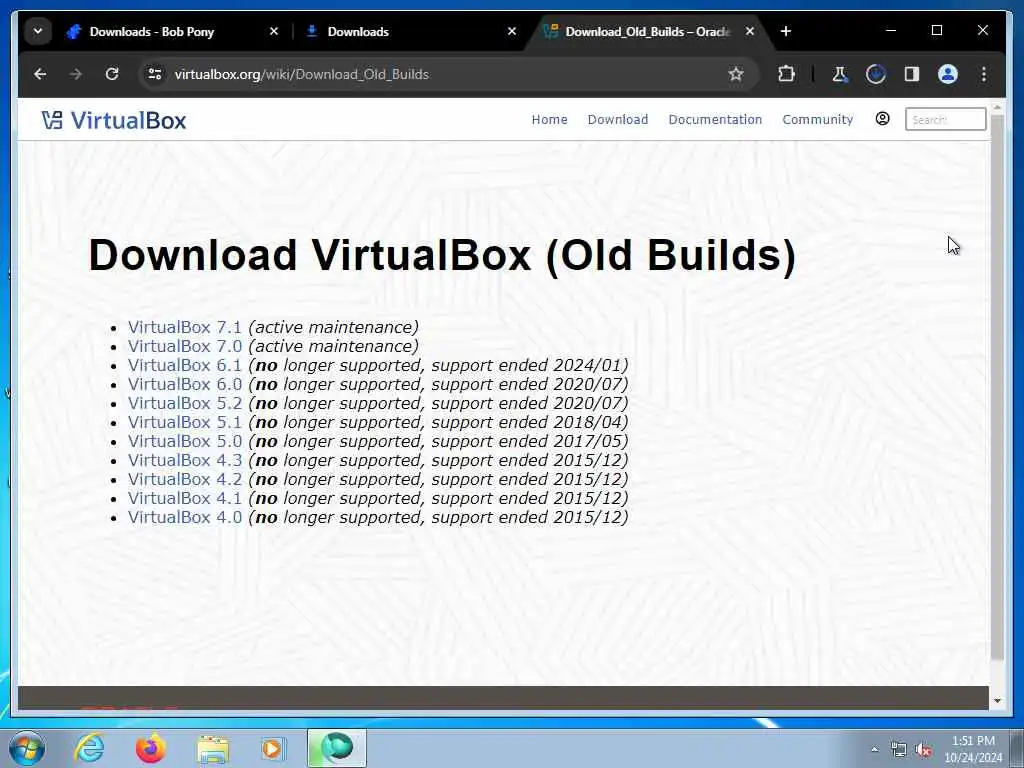Click the address bar URL
Screen dimensions: 1024x768
pos(302,74)
